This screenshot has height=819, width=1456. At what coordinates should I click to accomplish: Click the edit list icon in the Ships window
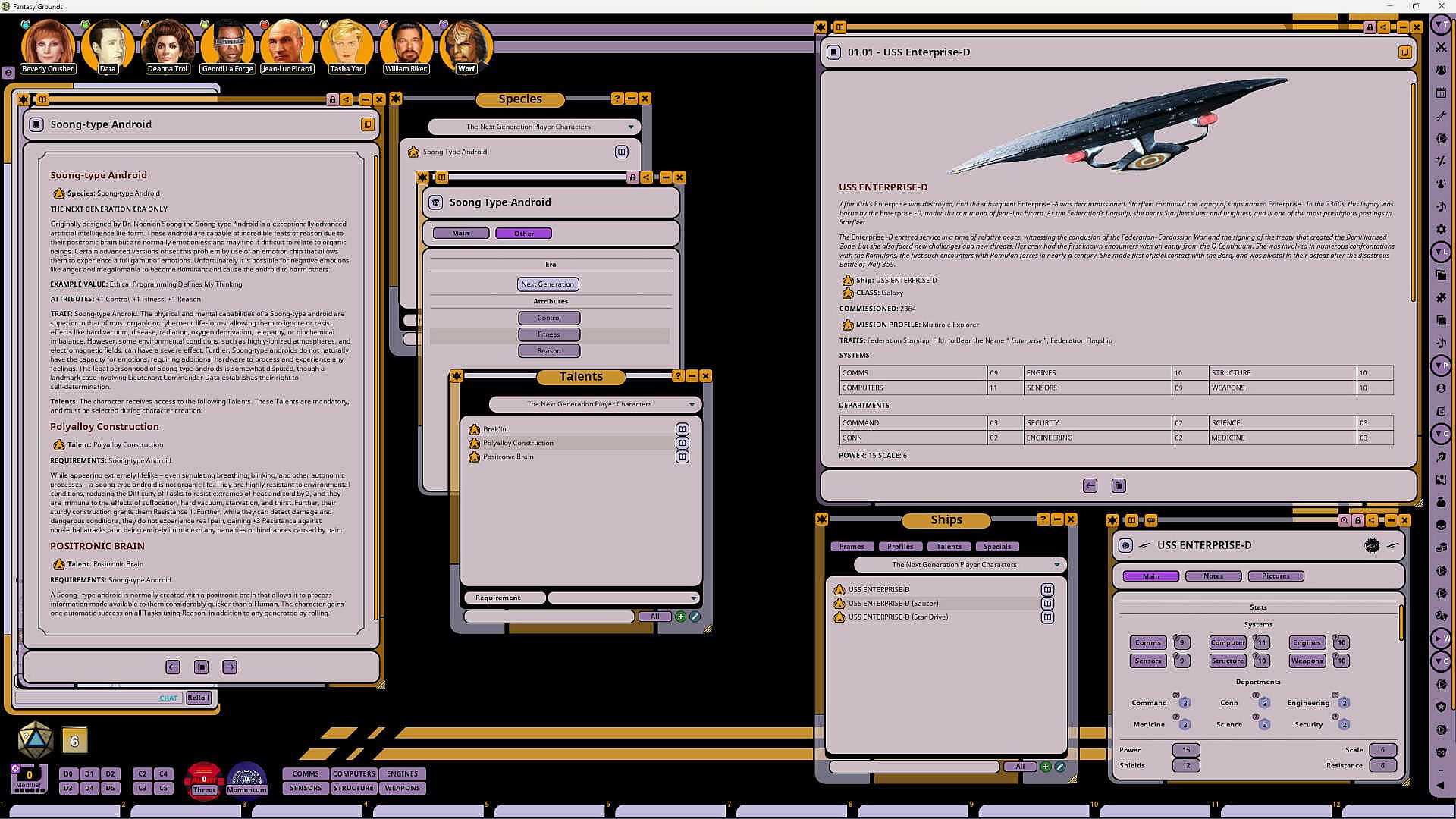pos(1060,767)
